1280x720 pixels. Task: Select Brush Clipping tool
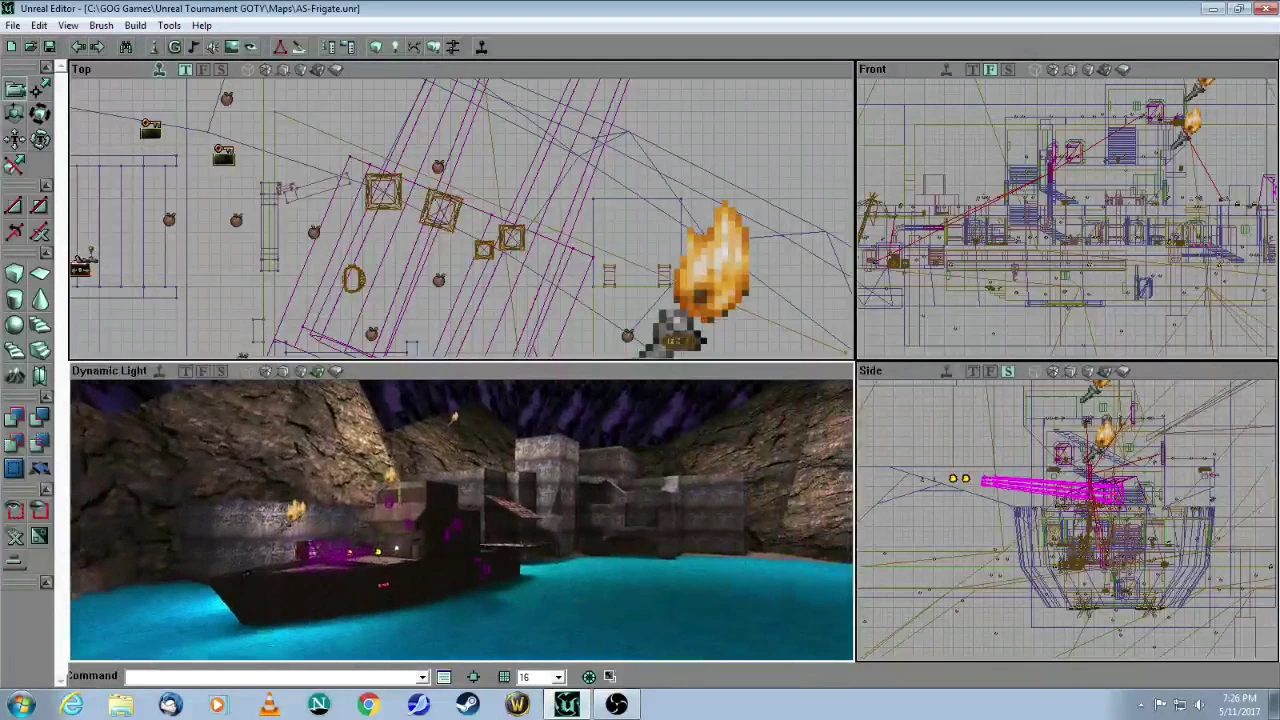(14, 164)
